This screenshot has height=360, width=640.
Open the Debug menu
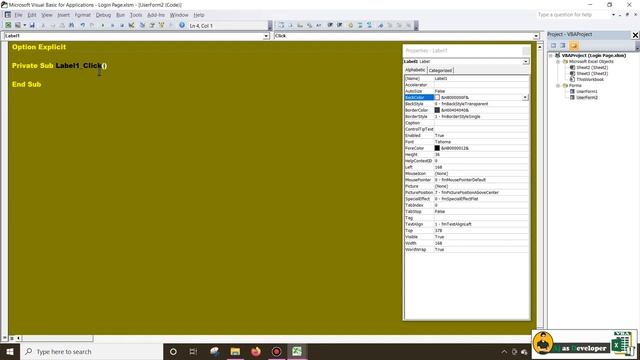point(103,15)
